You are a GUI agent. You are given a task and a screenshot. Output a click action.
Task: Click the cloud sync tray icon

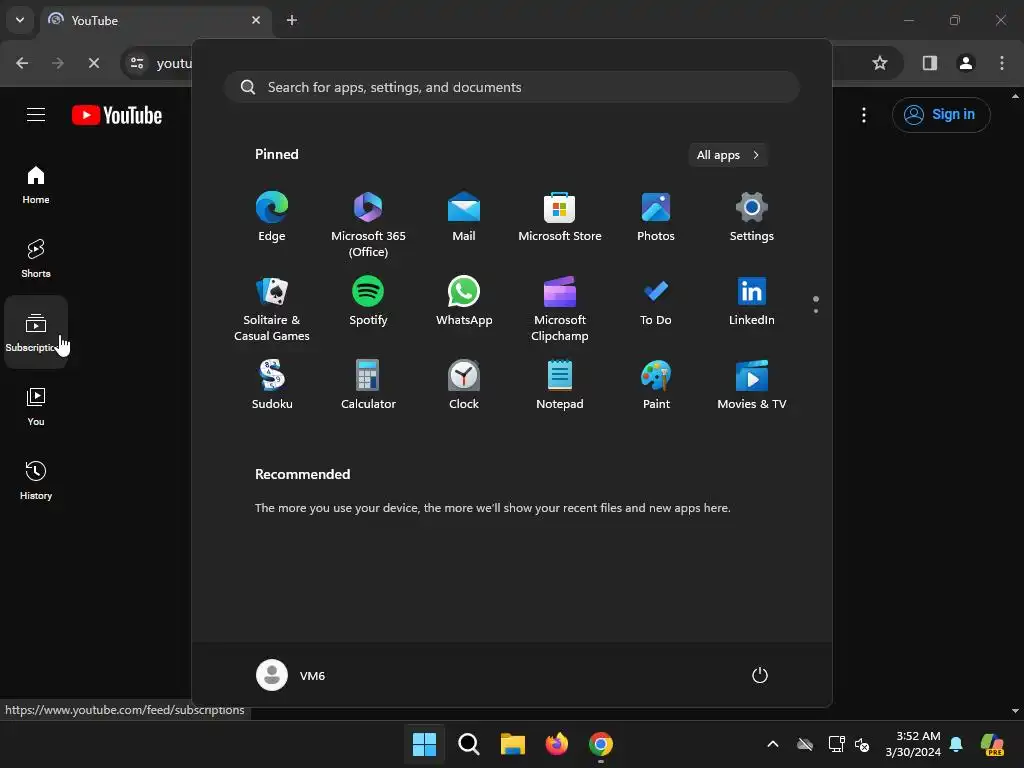805,744
